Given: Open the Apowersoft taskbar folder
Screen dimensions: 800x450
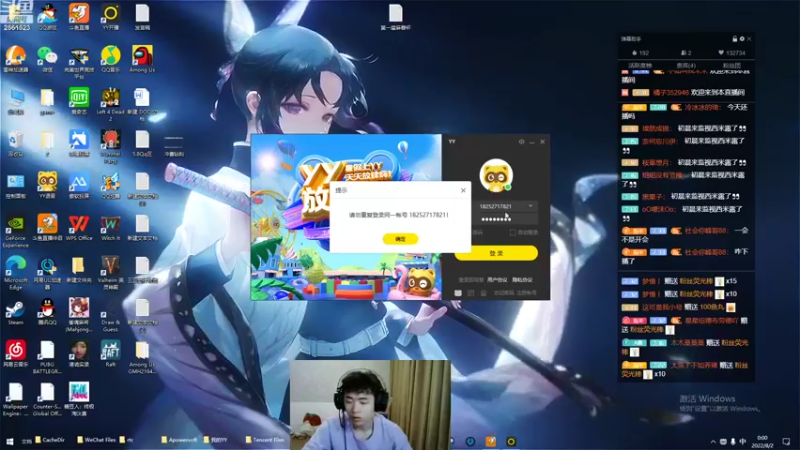Looking at the screenshot, I should 179,440.
